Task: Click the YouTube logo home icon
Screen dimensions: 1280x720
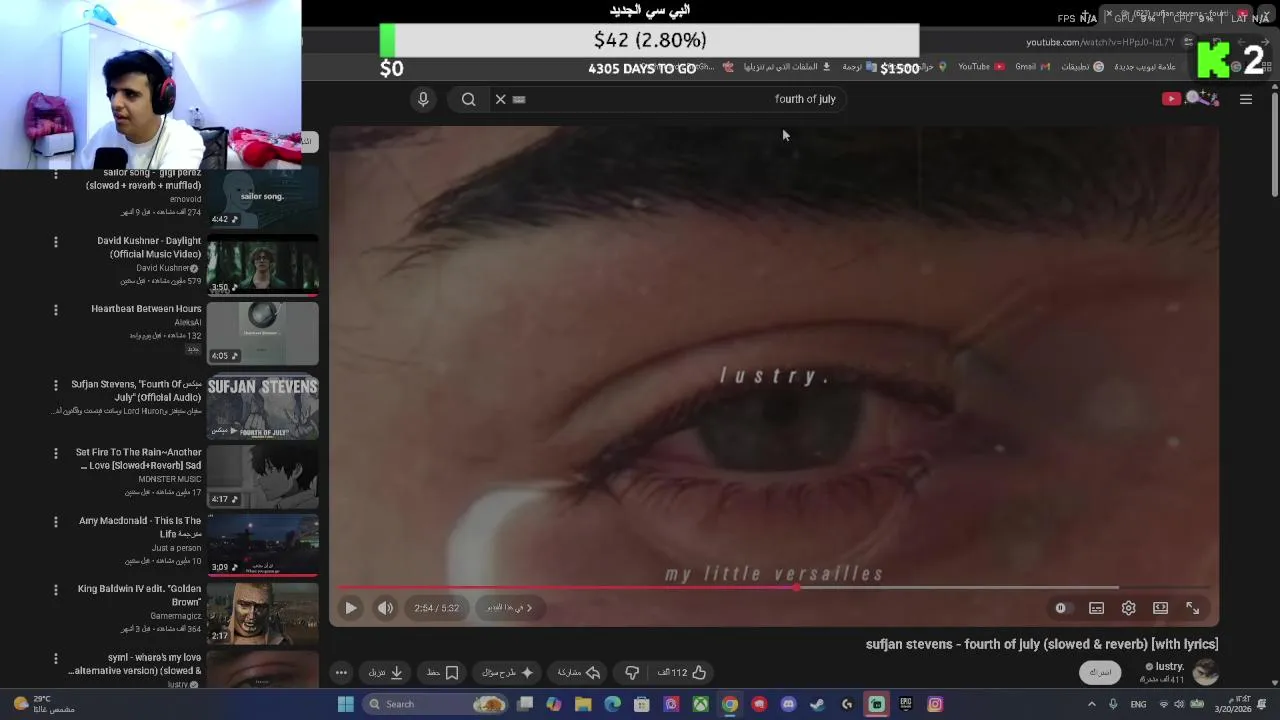Action: pyautogui.click(x=1190, y=98)
